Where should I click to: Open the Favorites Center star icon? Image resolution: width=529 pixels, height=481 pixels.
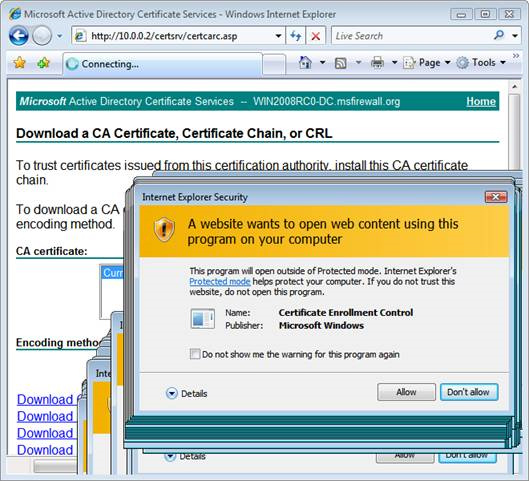(20, 63)
